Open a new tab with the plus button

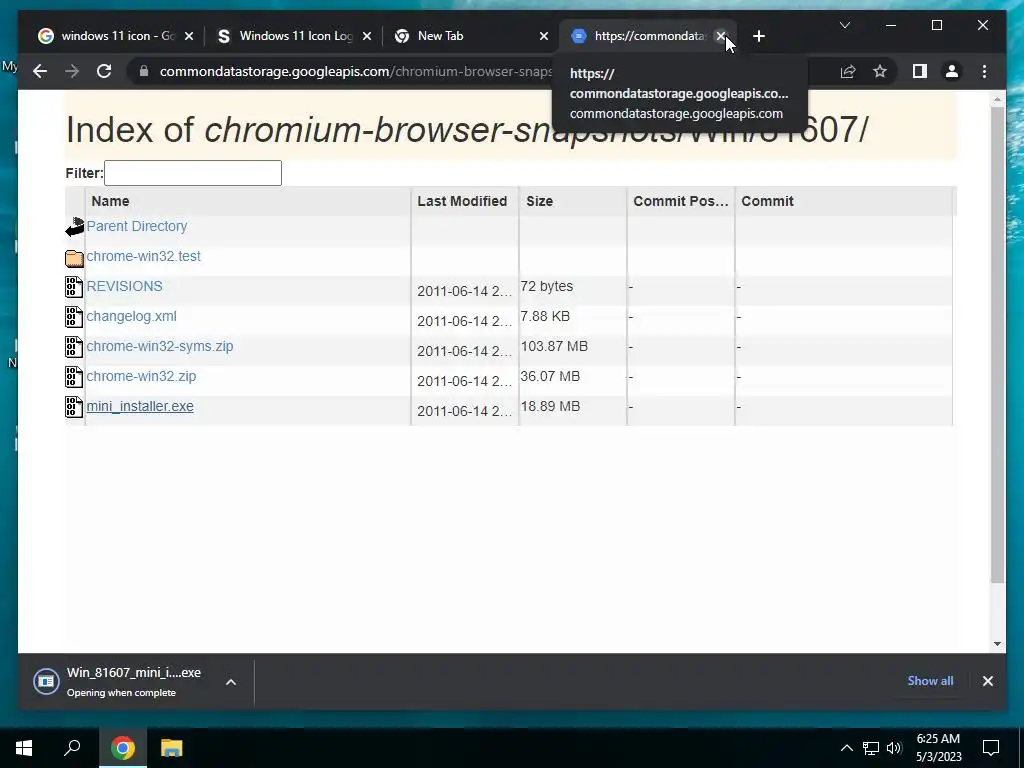[x=758, y=37]
